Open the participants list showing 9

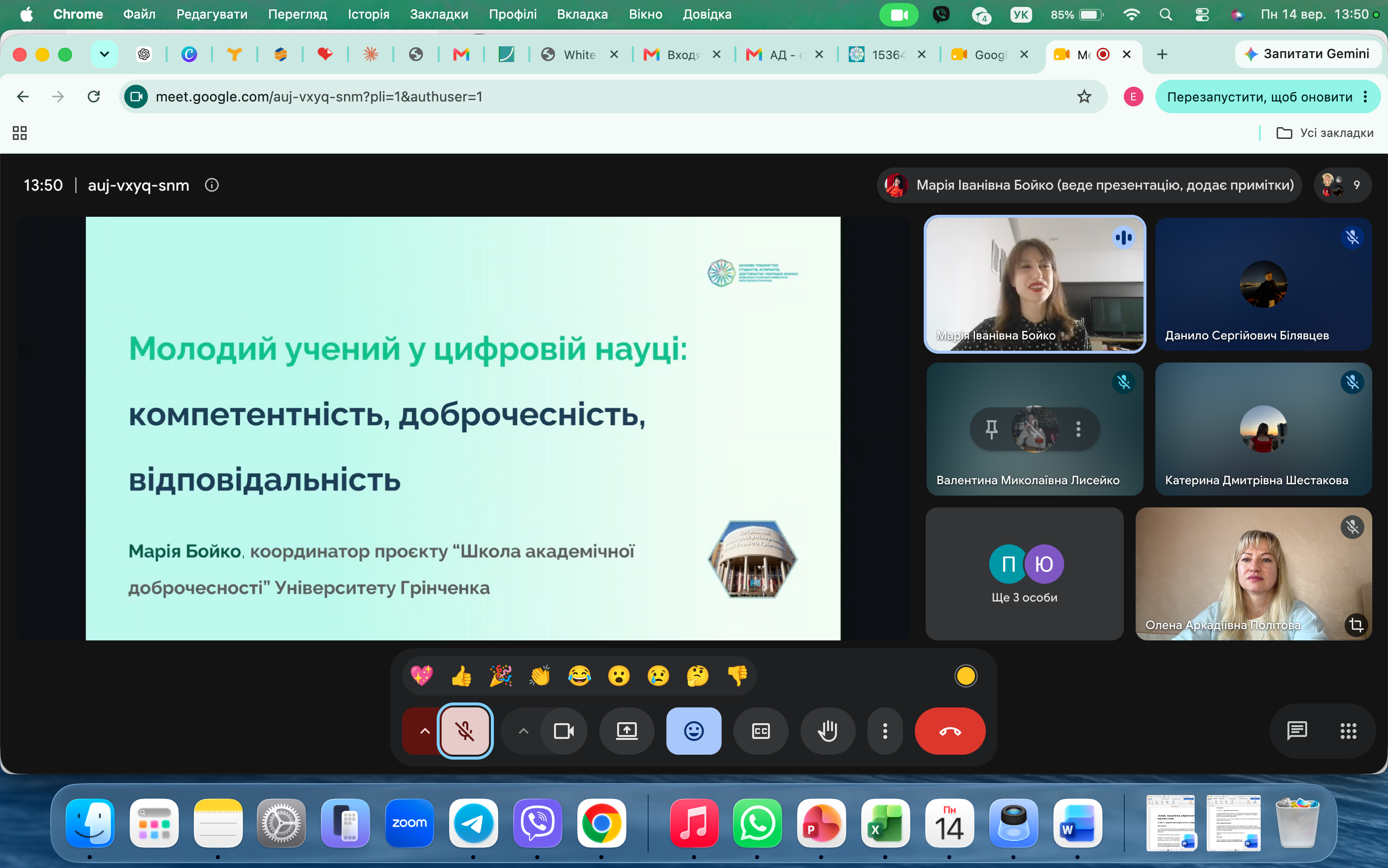tap(1342, 185)
